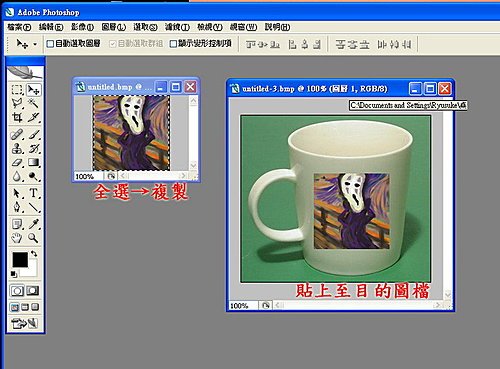Open the 濾鏡 menu
Screen dimensions: 500x369
click(177, 27)
